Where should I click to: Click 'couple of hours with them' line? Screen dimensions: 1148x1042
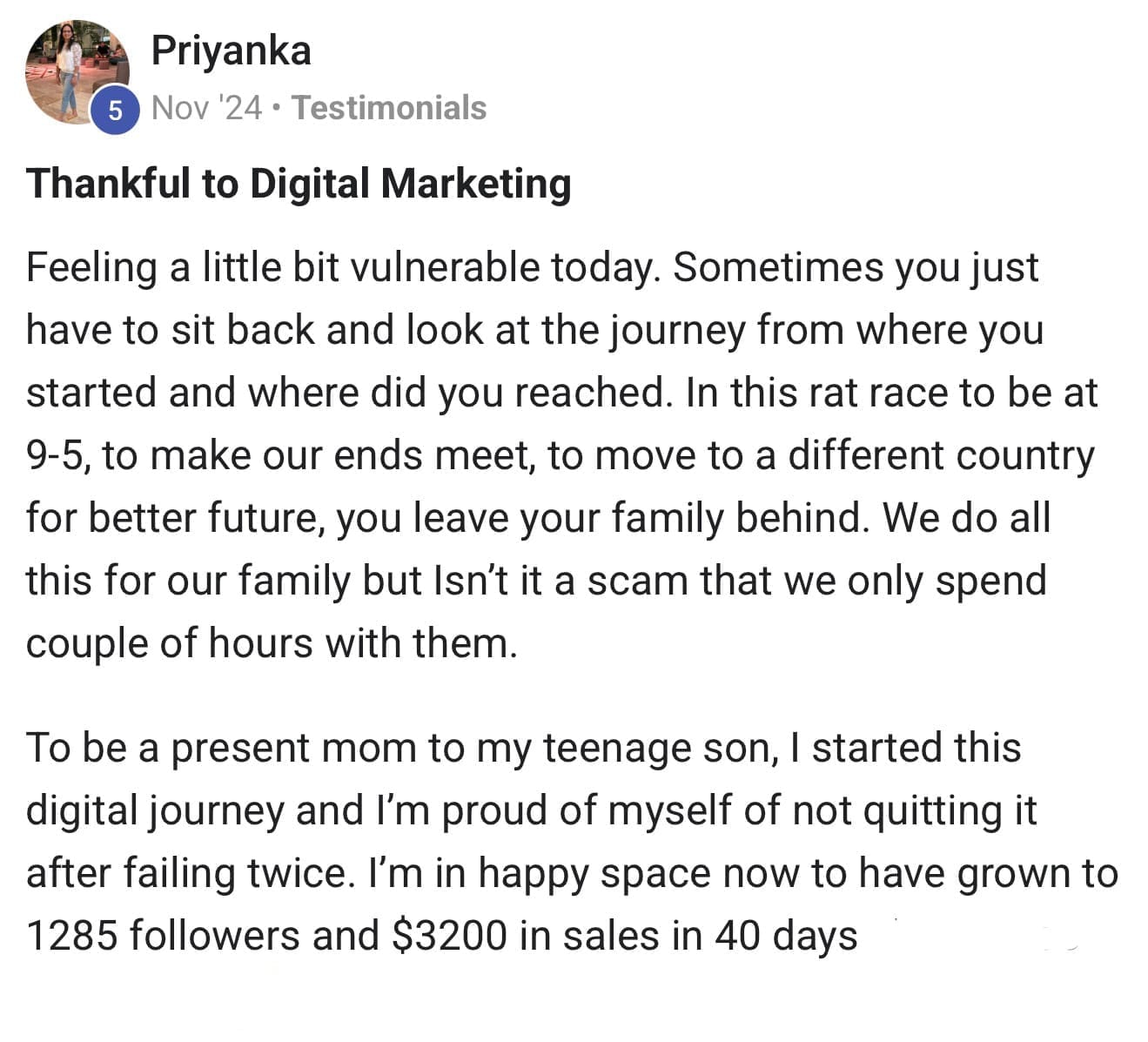tap(272, 644)
